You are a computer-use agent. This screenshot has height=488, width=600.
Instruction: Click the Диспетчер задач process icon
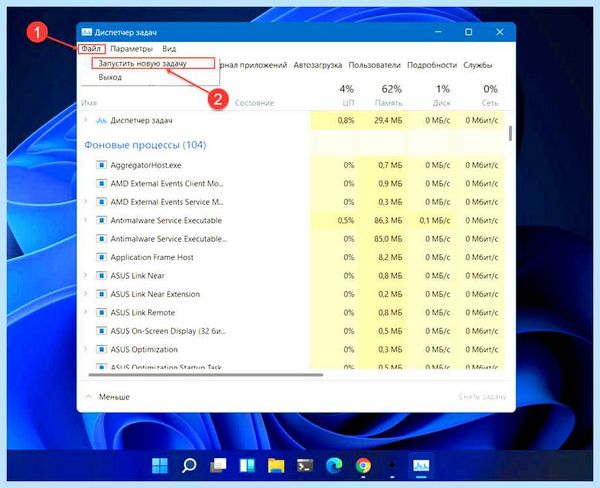point(101,121)
